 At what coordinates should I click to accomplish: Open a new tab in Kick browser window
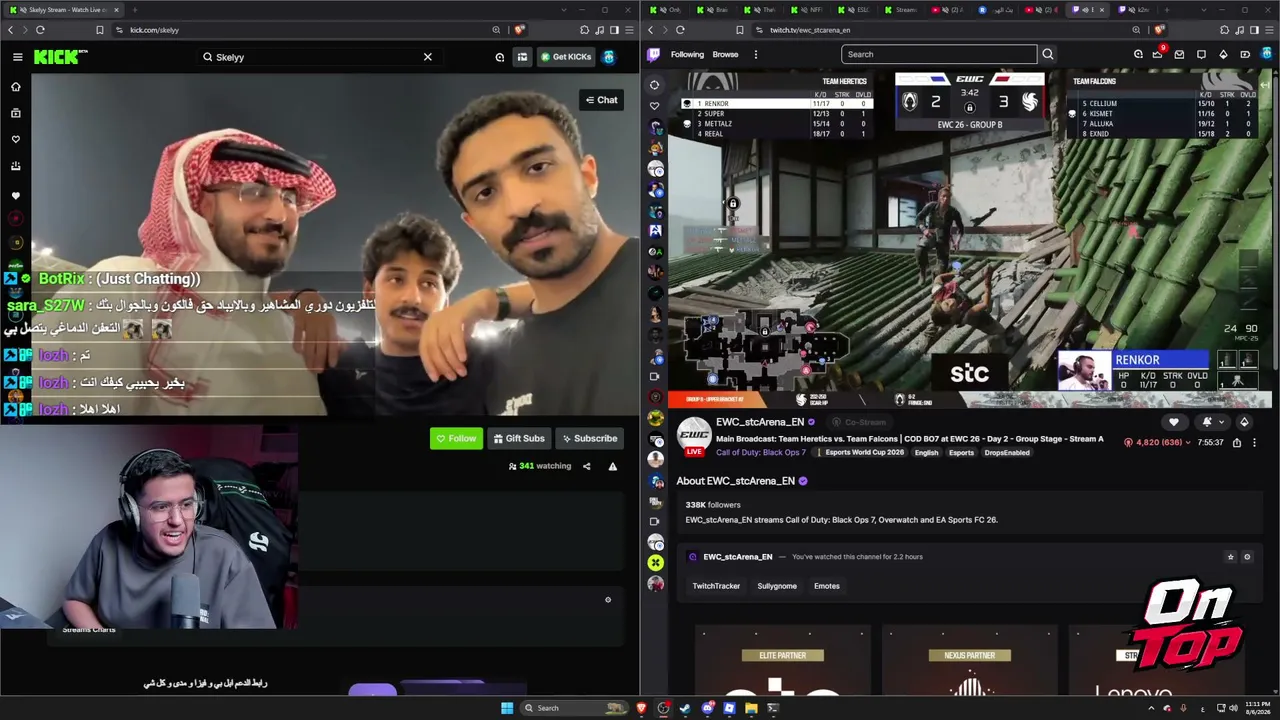pyautogui.click(x=134, y=10)
